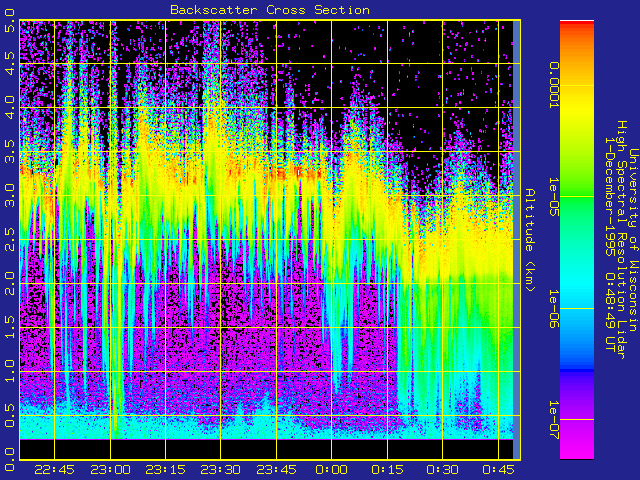Click the gray bar at plot's right edge
The image size is (640, 480).
coord(516,240)
